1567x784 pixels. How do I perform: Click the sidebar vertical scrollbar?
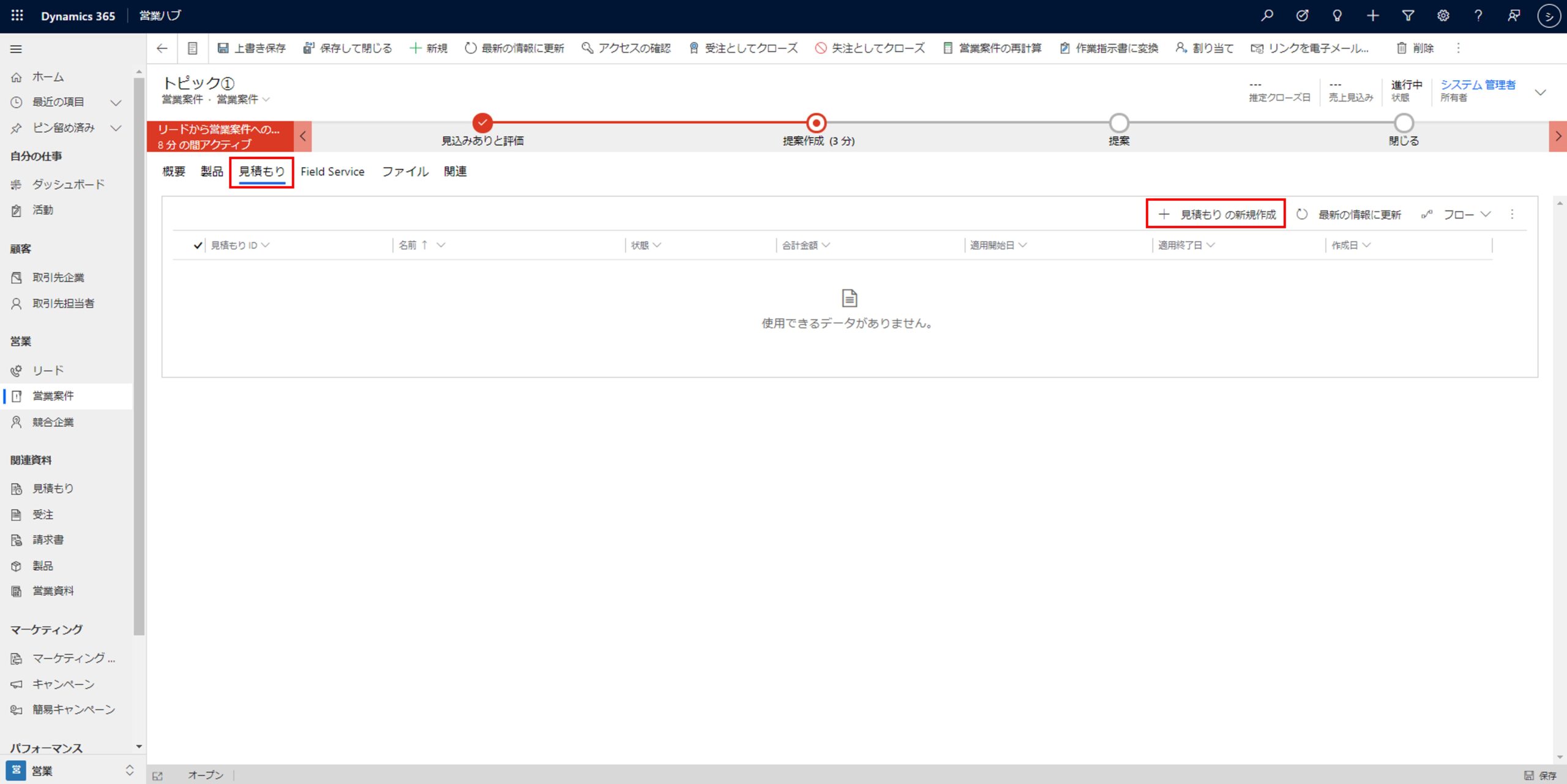139,355
